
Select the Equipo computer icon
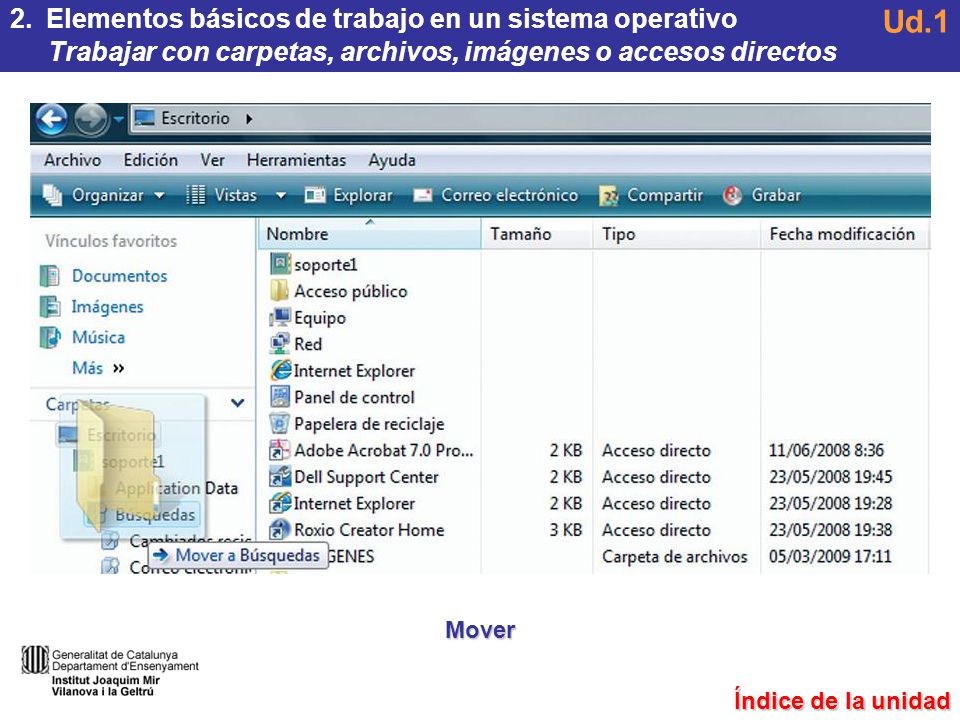(x=280, y=317)
